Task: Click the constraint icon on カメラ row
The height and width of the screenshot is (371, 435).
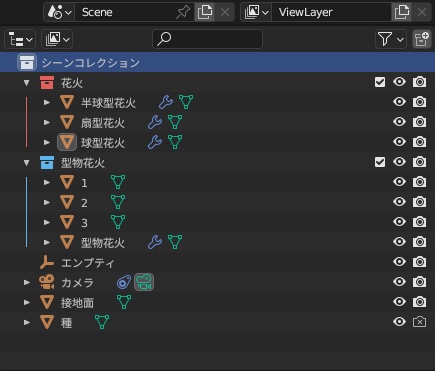Action: (124, 282)
